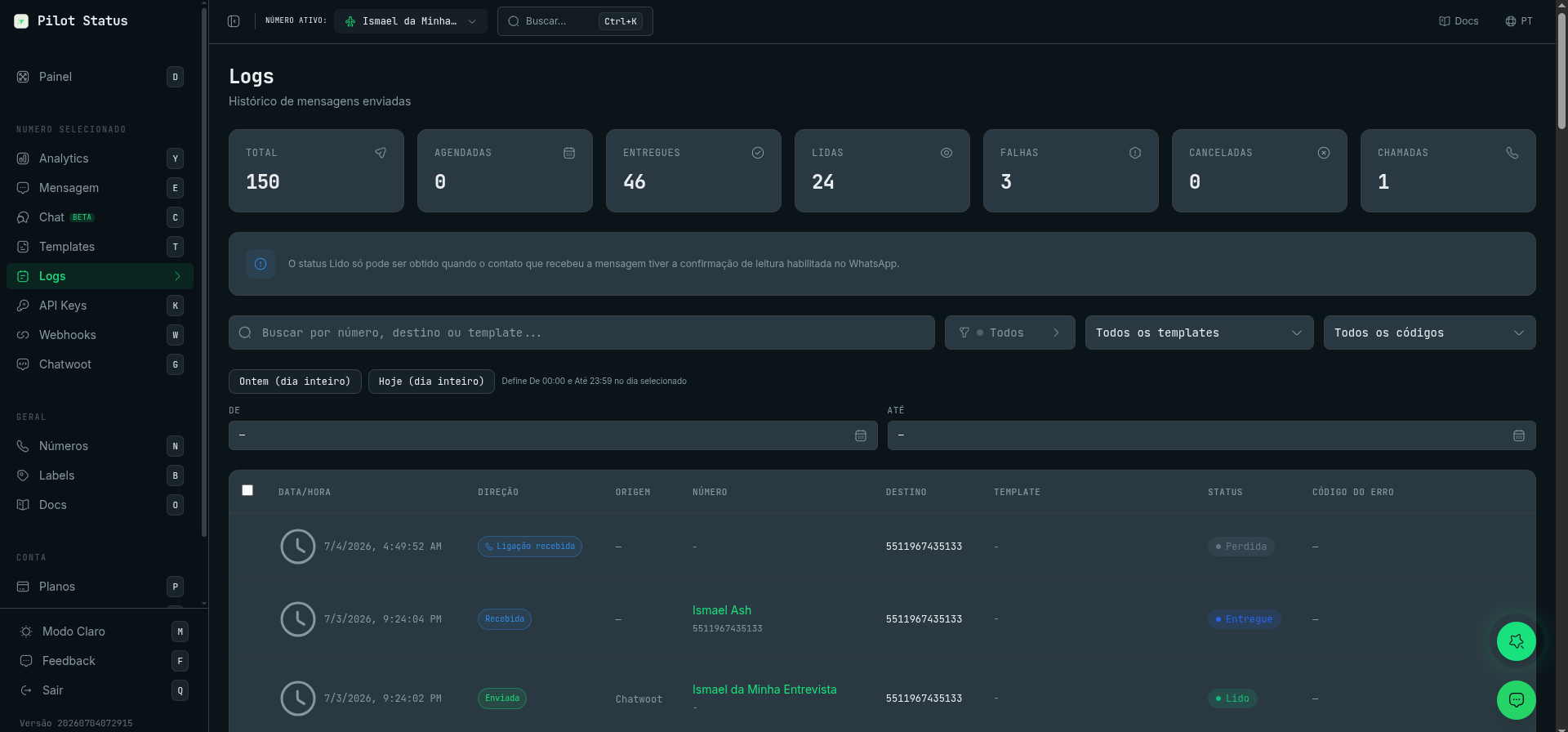This screenshot has height=732, width=1568.
Task: Switch to Modo Claro light mode
Action: pyautogui.click(x=102, y=632)
